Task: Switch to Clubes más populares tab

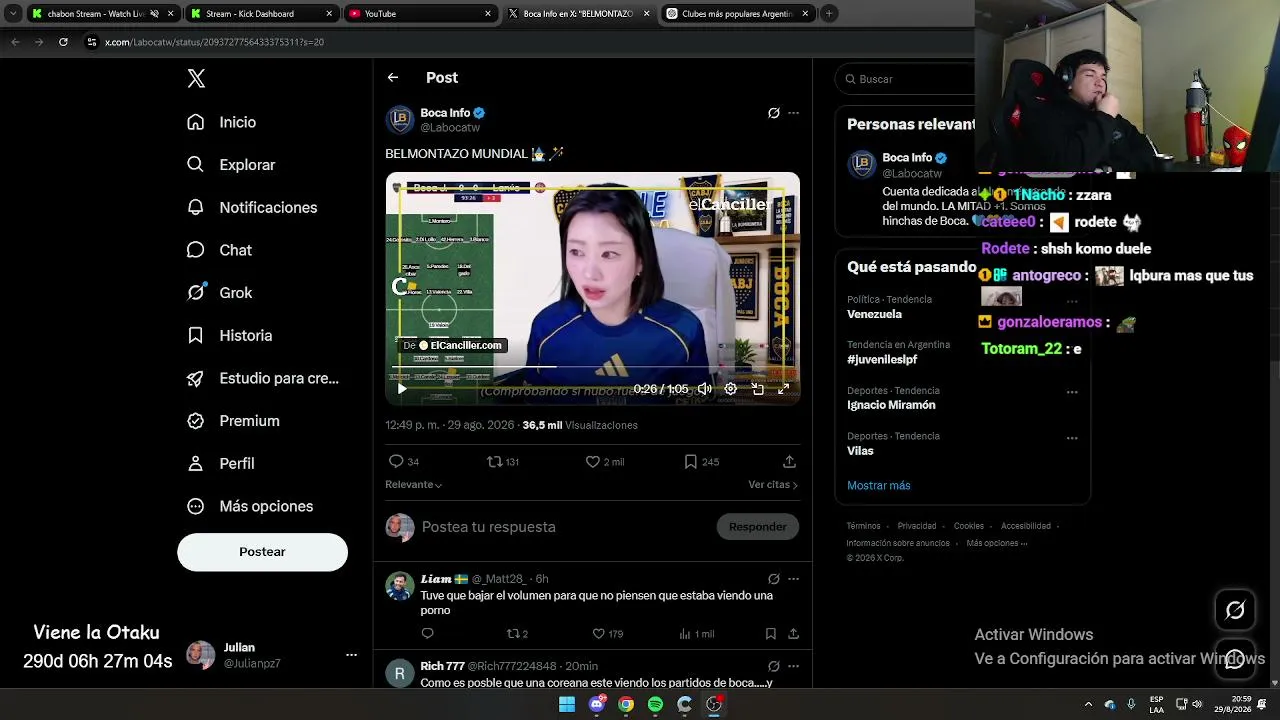Action: 737,14
